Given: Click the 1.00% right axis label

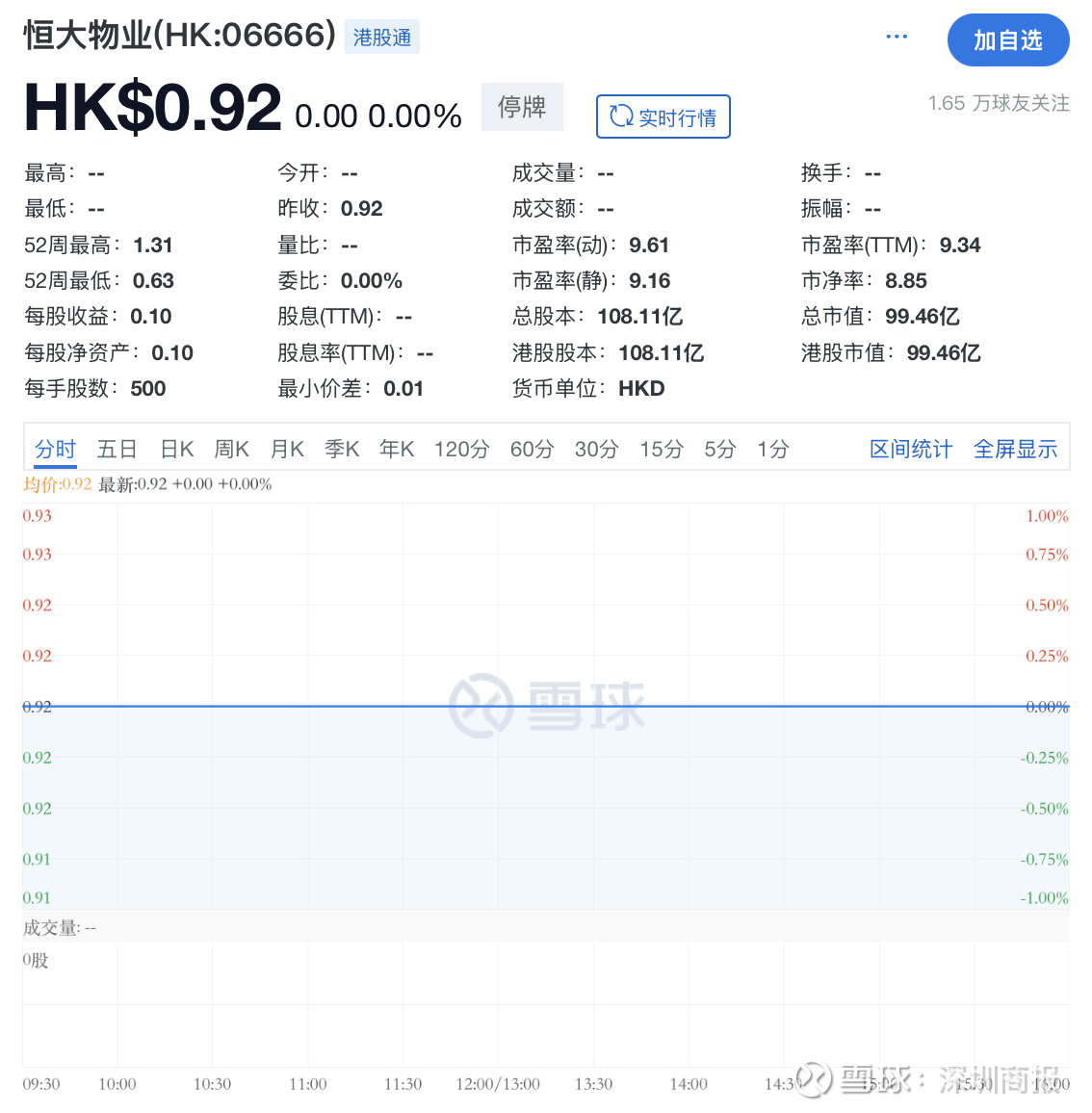Looking at the screenshot, I should 1047,516.
